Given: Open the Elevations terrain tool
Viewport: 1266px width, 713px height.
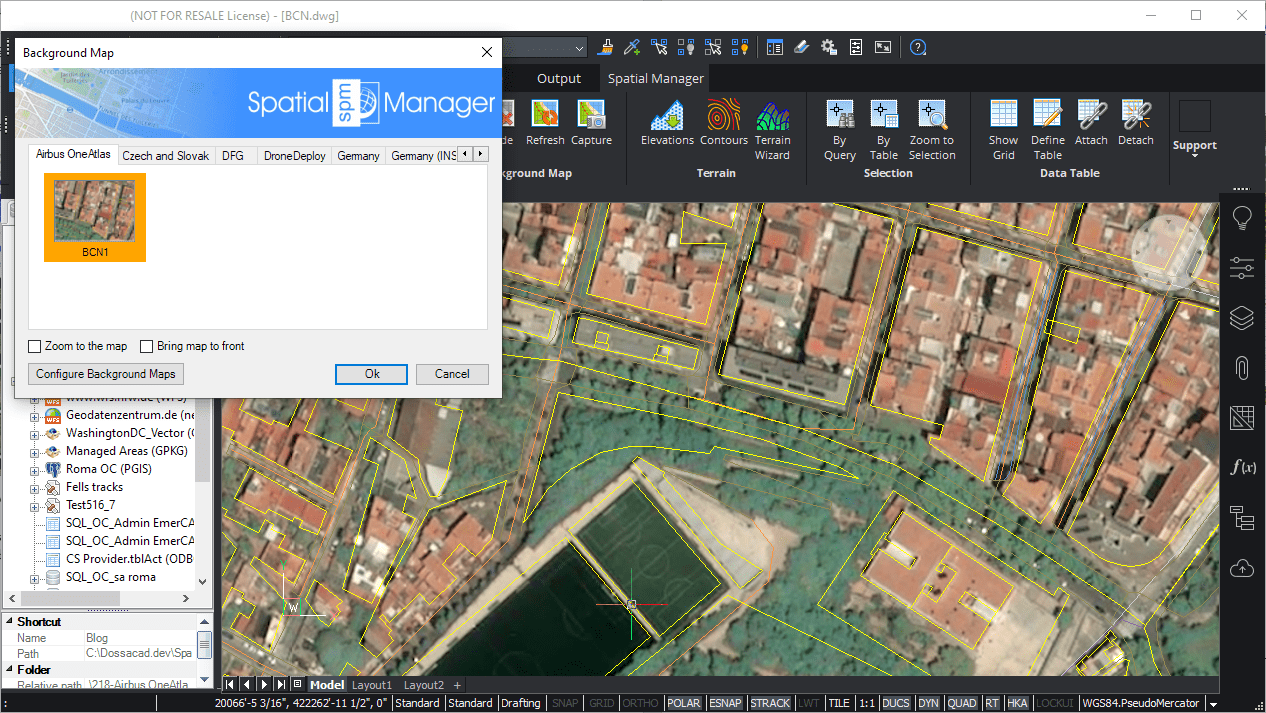Looking at the screenshot, I should 667,124.
